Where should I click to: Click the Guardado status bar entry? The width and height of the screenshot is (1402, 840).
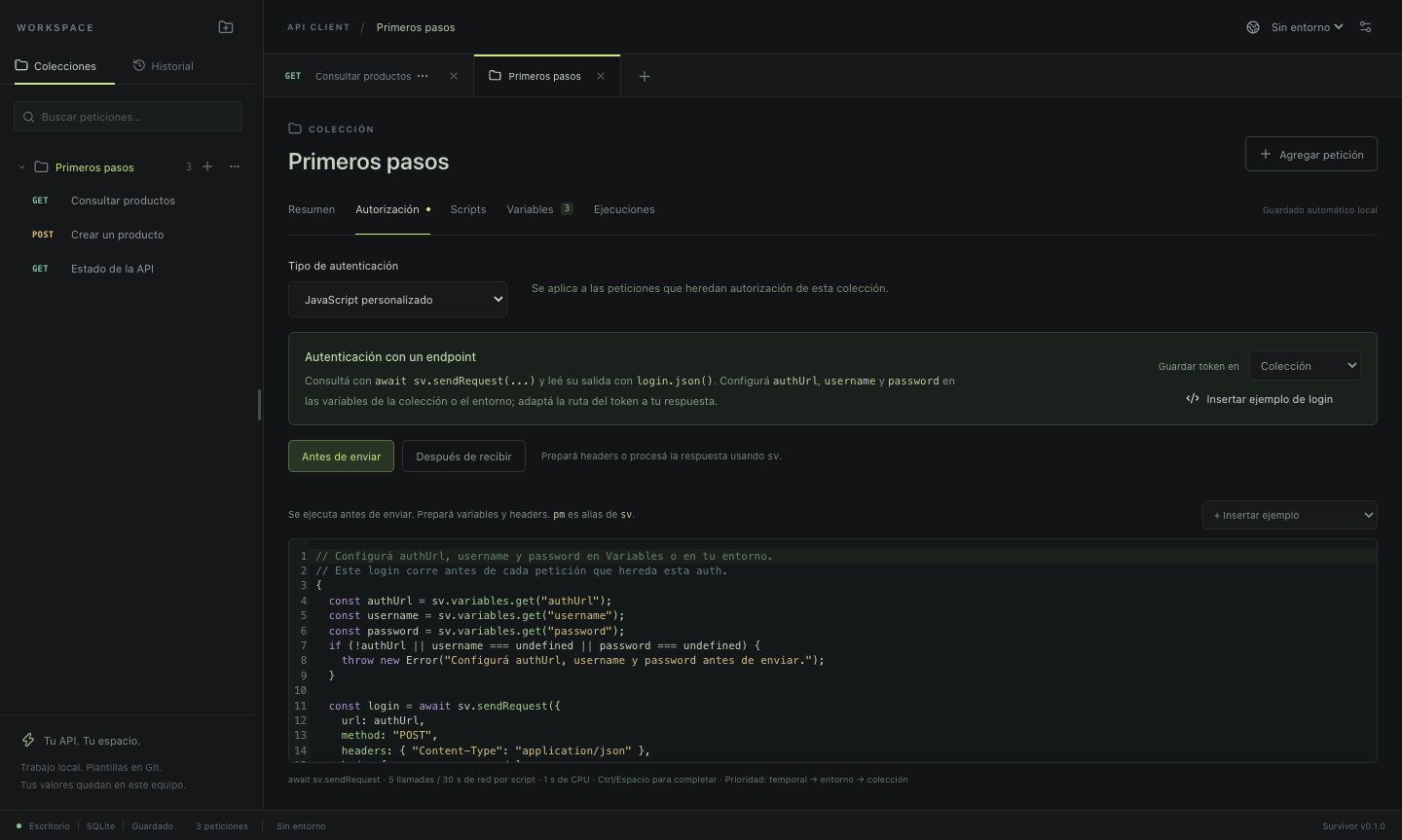pyautogui.click(x=153, y=826)
